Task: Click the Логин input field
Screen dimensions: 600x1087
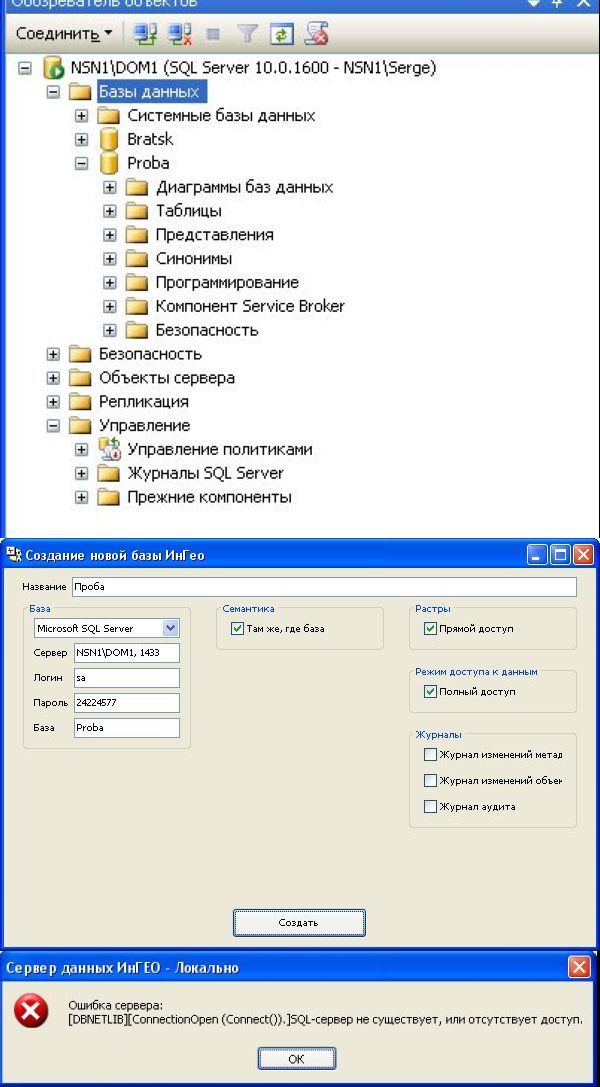Action: (127, 678)
